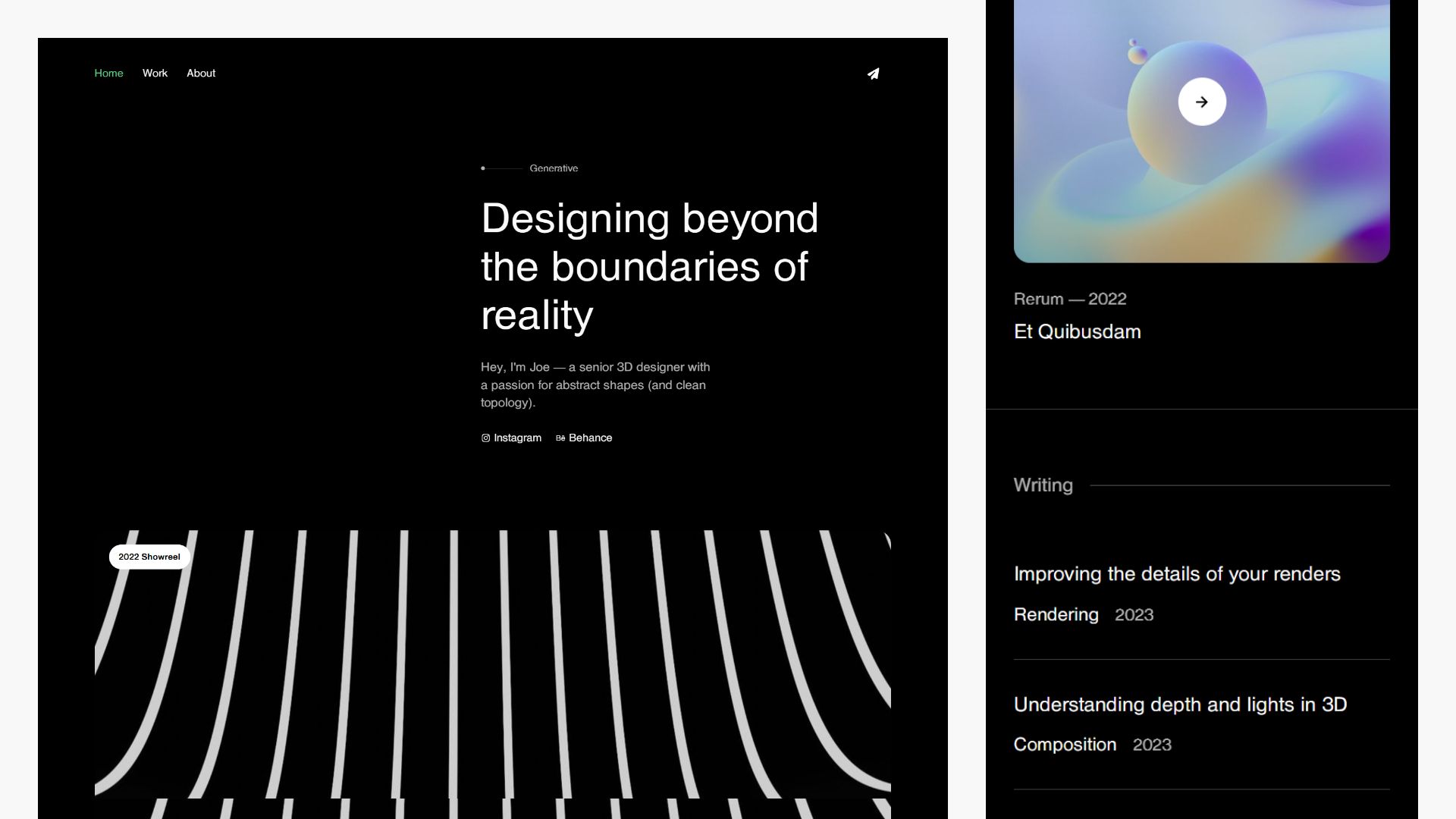
Task: Click the Writing section heading
Action: 1043,485
